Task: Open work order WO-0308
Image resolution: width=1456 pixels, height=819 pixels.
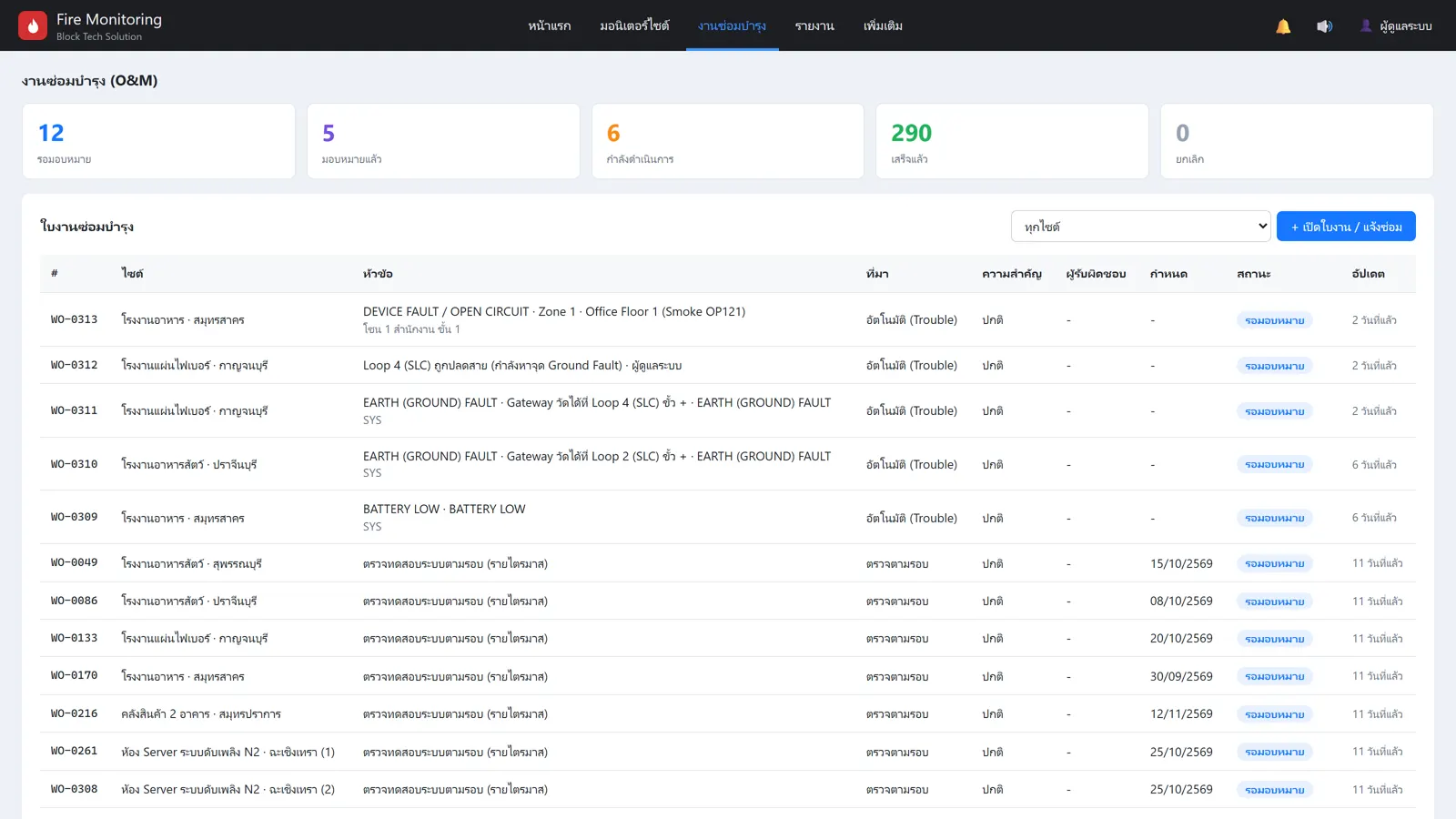Action: click(728, 789)
